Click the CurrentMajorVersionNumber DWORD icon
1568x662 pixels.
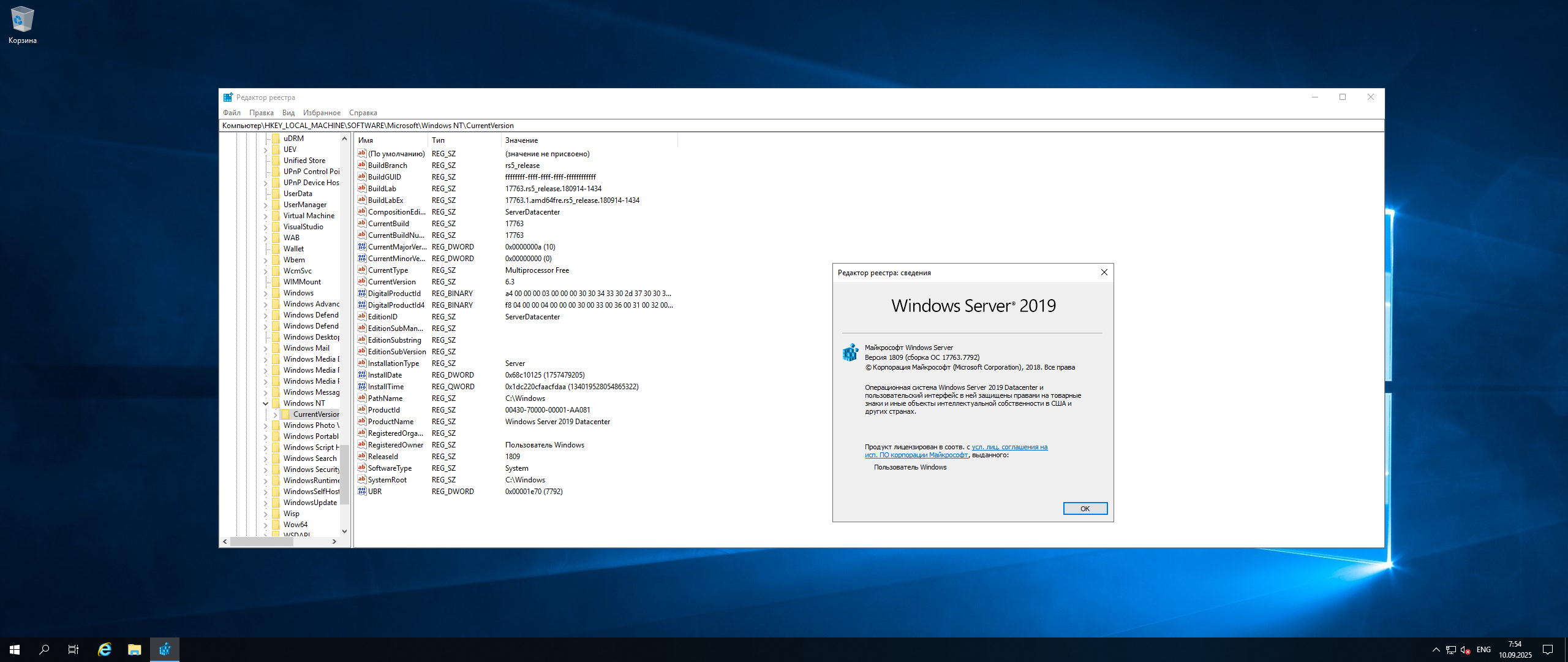(362, 246)
